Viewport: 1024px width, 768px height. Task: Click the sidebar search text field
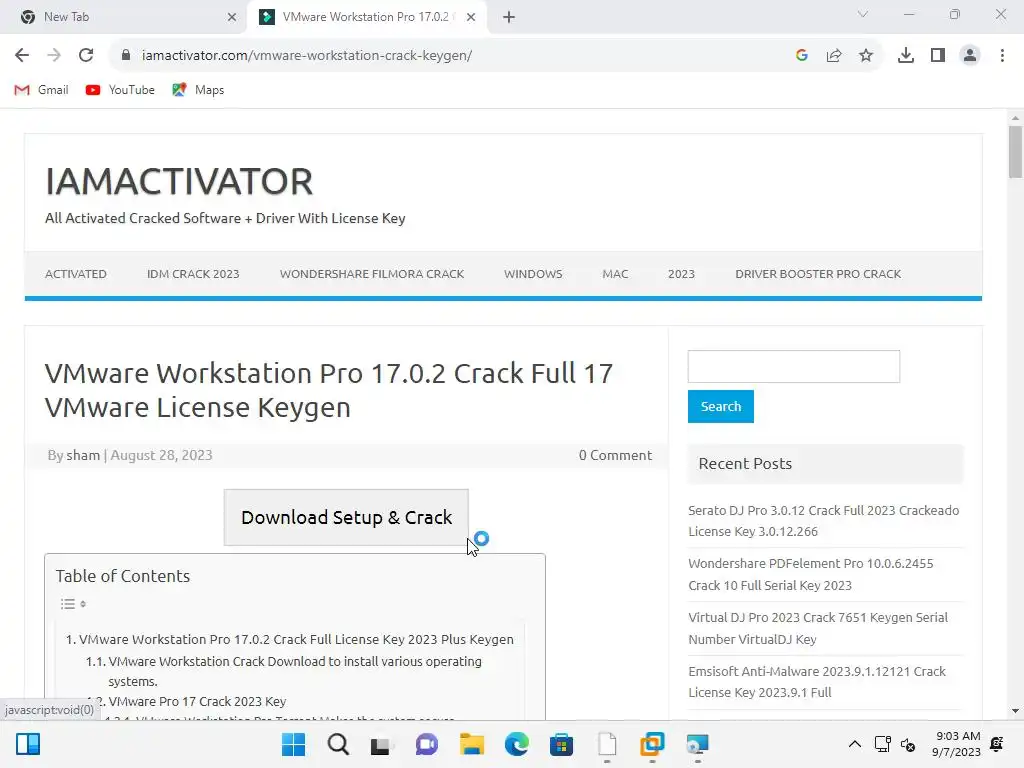793,366
